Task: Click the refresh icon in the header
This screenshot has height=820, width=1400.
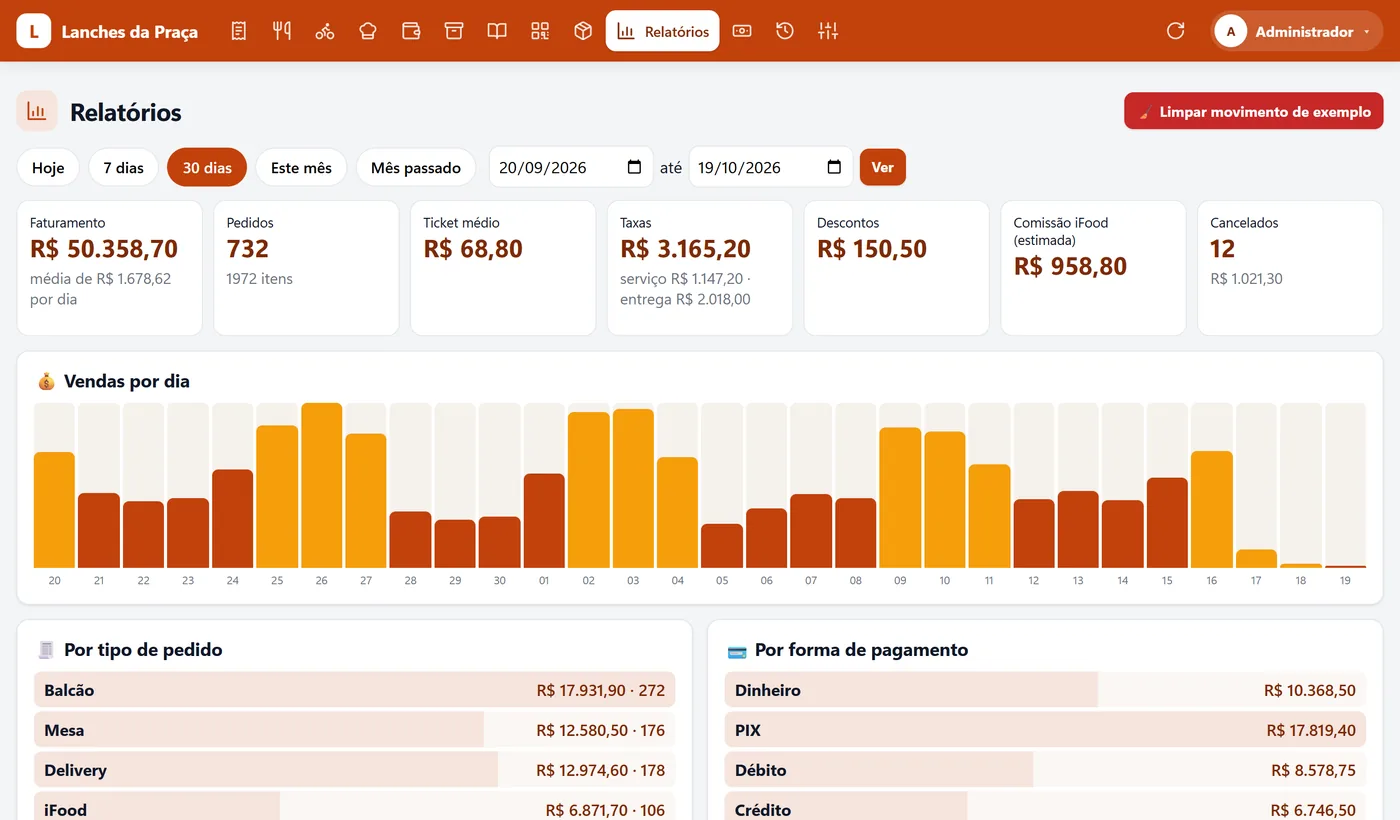Action: 1176,31
